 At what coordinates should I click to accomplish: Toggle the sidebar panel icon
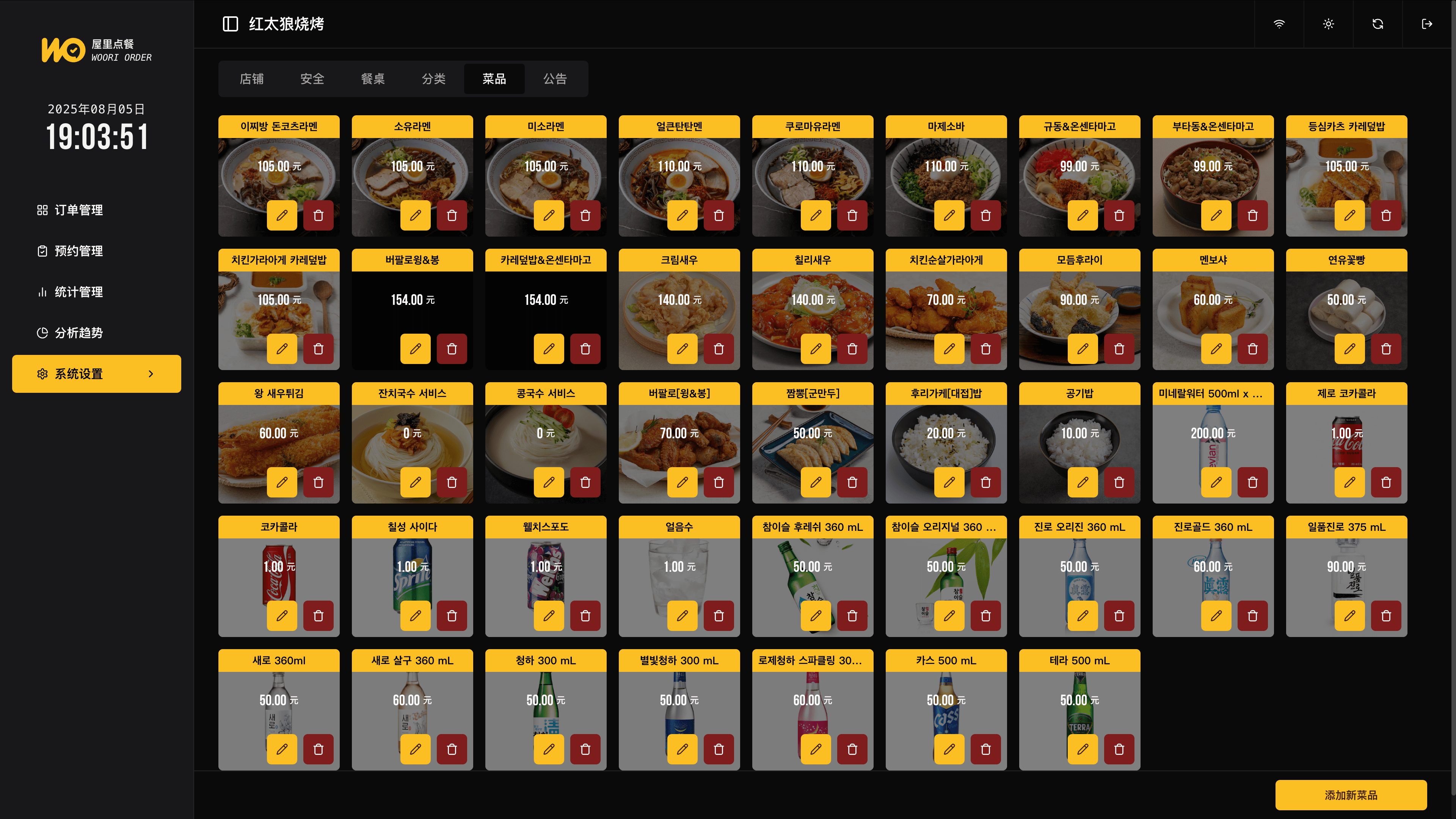(x=230, y=24)
